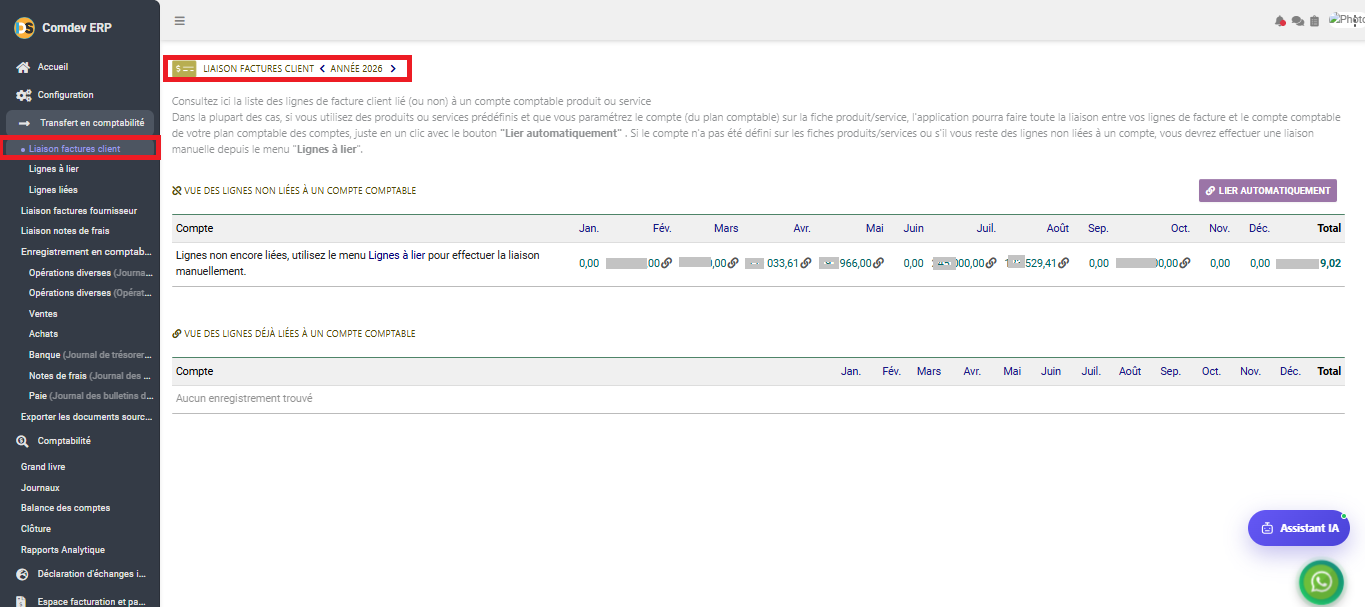
Task: Click Déc. 0,00 value in unlinked row
Action: pyautogui.click(x=1260, y=263)
